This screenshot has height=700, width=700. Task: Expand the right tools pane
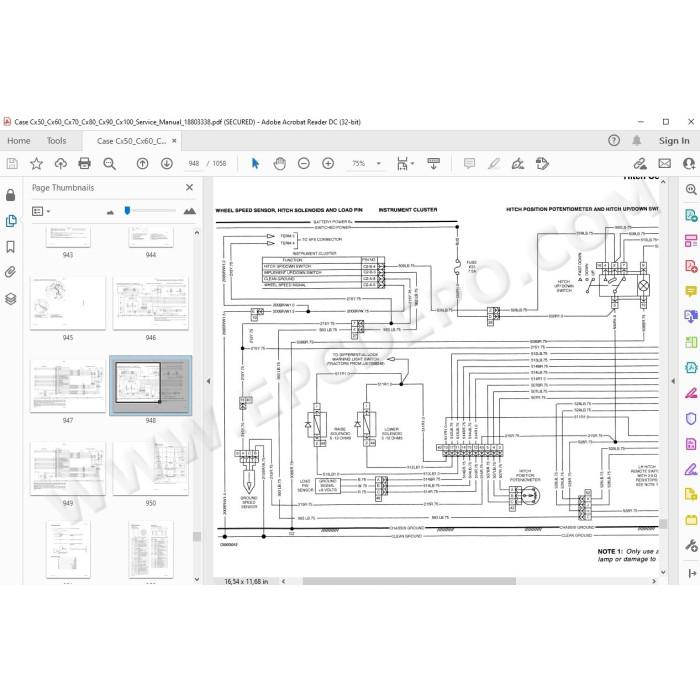coord(692,574)
